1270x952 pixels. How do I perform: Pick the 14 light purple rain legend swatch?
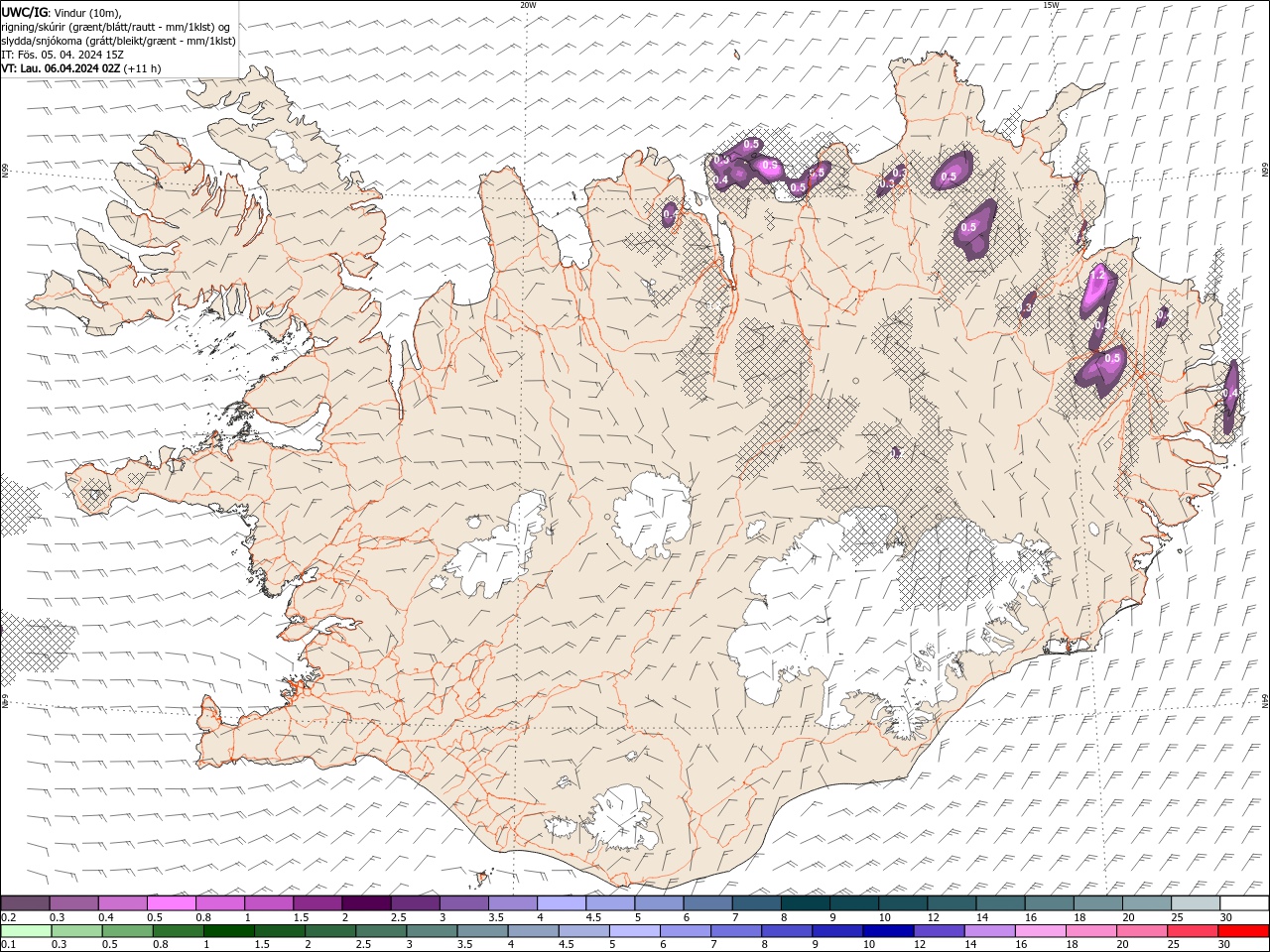coord(989,931)
